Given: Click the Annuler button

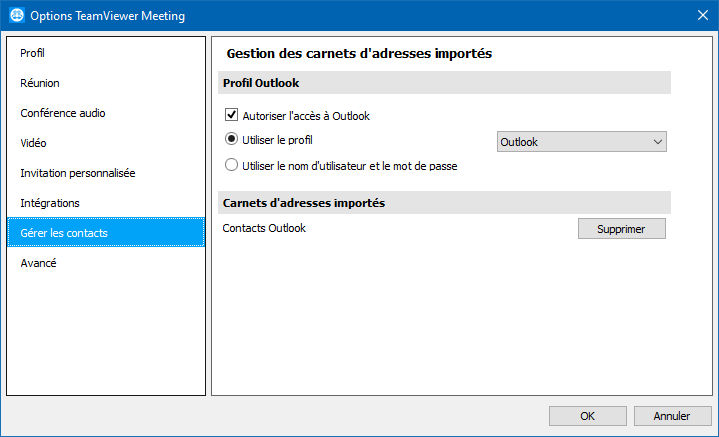Looking at the screenshot, I should (672, 416).
